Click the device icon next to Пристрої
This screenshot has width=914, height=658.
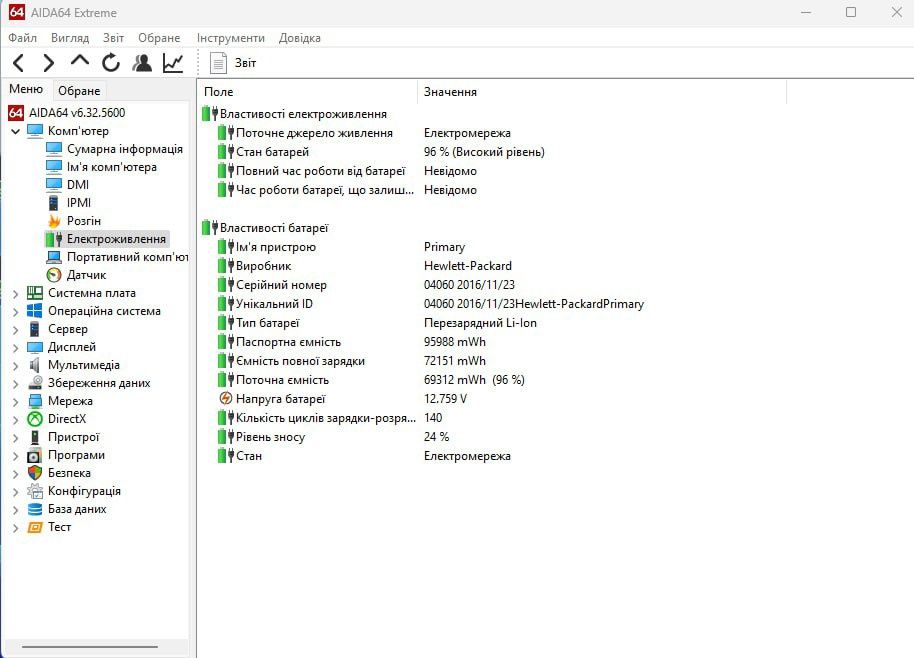[35, 437]
